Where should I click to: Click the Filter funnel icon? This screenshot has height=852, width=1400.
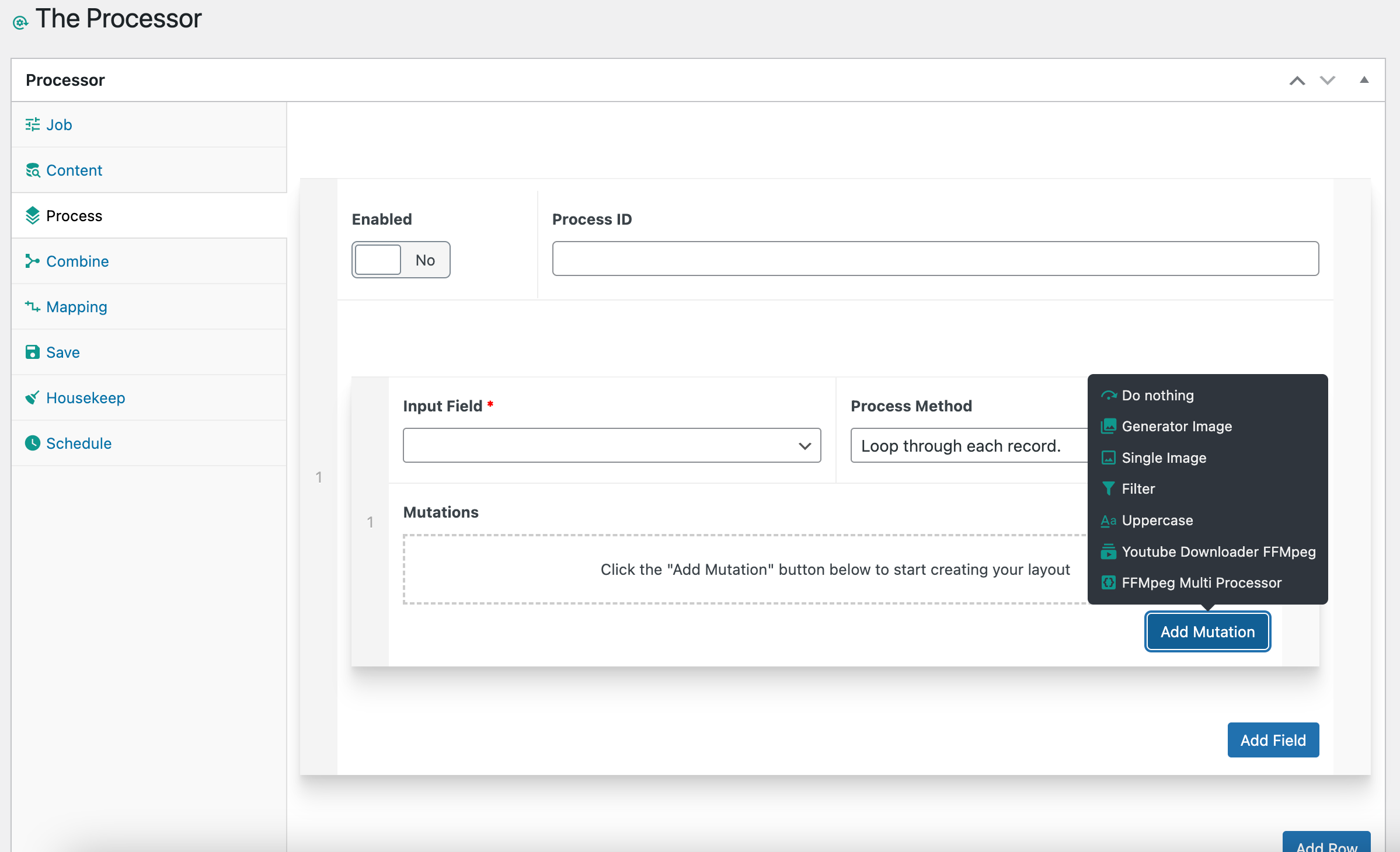click(1108, 488)
